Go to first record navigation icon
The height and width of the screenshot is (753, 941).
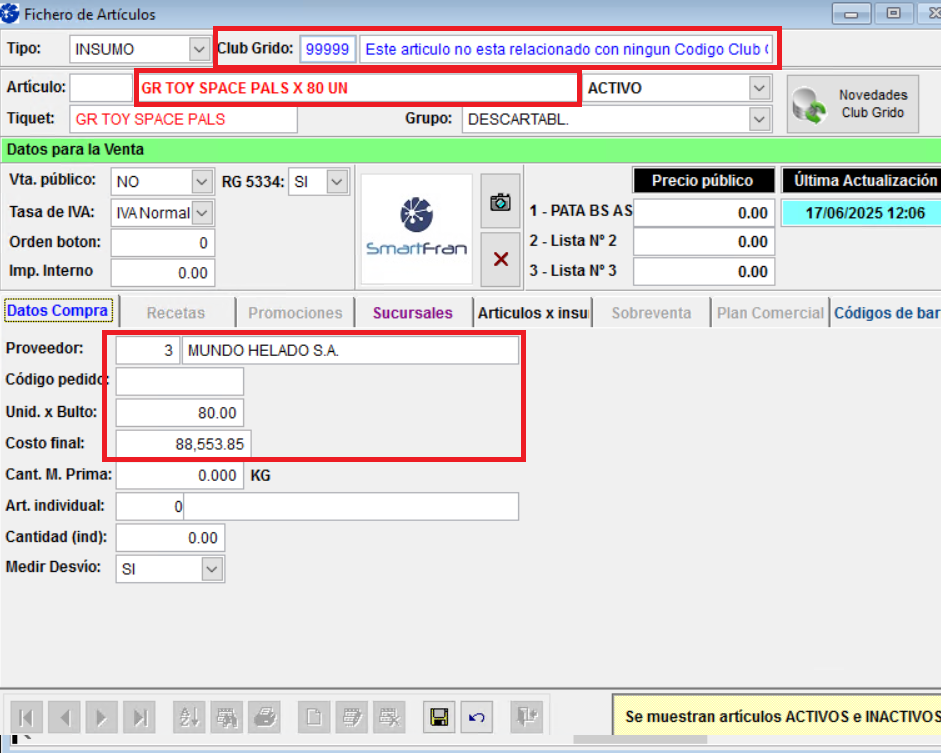(27, 716)
